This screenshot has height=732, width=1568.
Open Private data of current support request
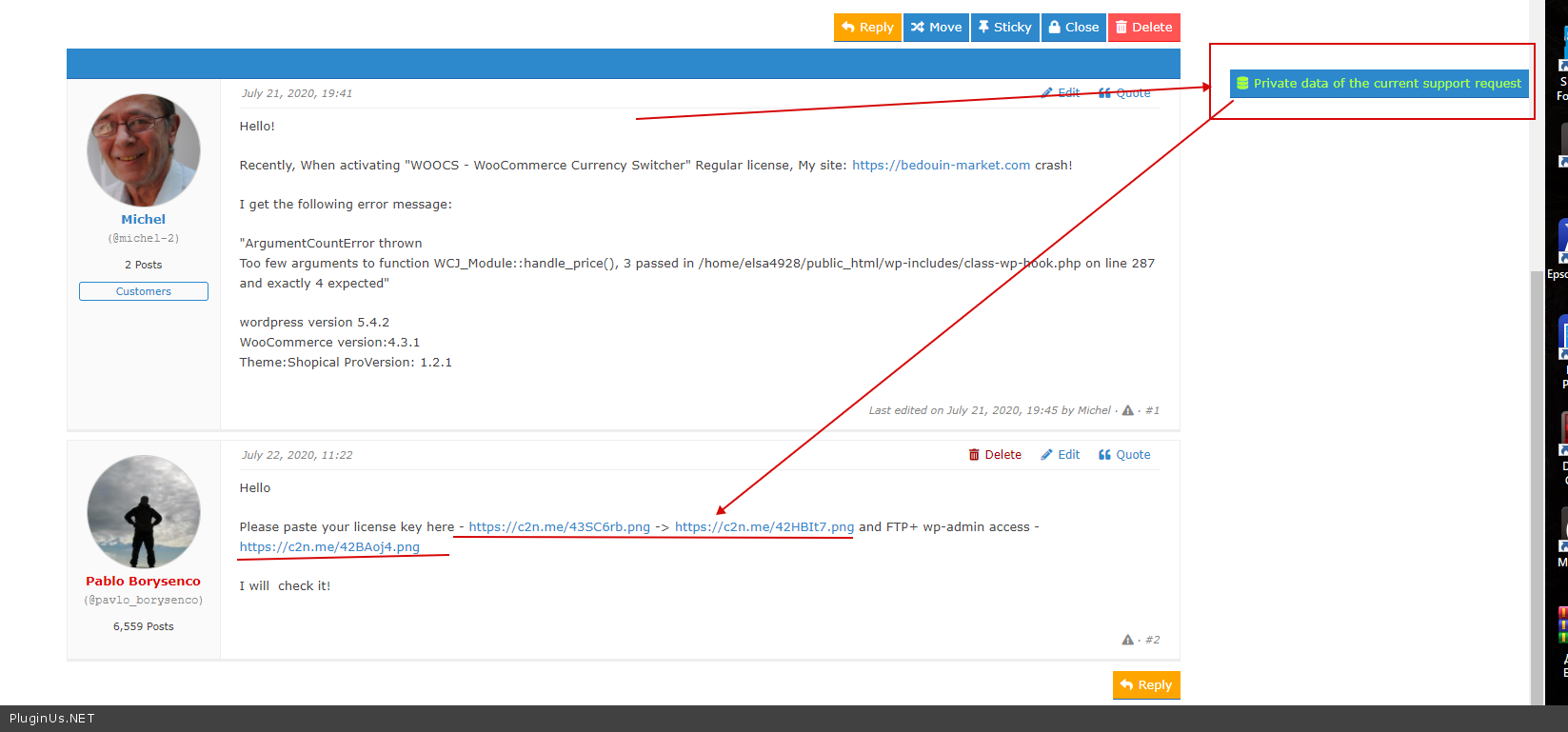[x=1378, y=84]
